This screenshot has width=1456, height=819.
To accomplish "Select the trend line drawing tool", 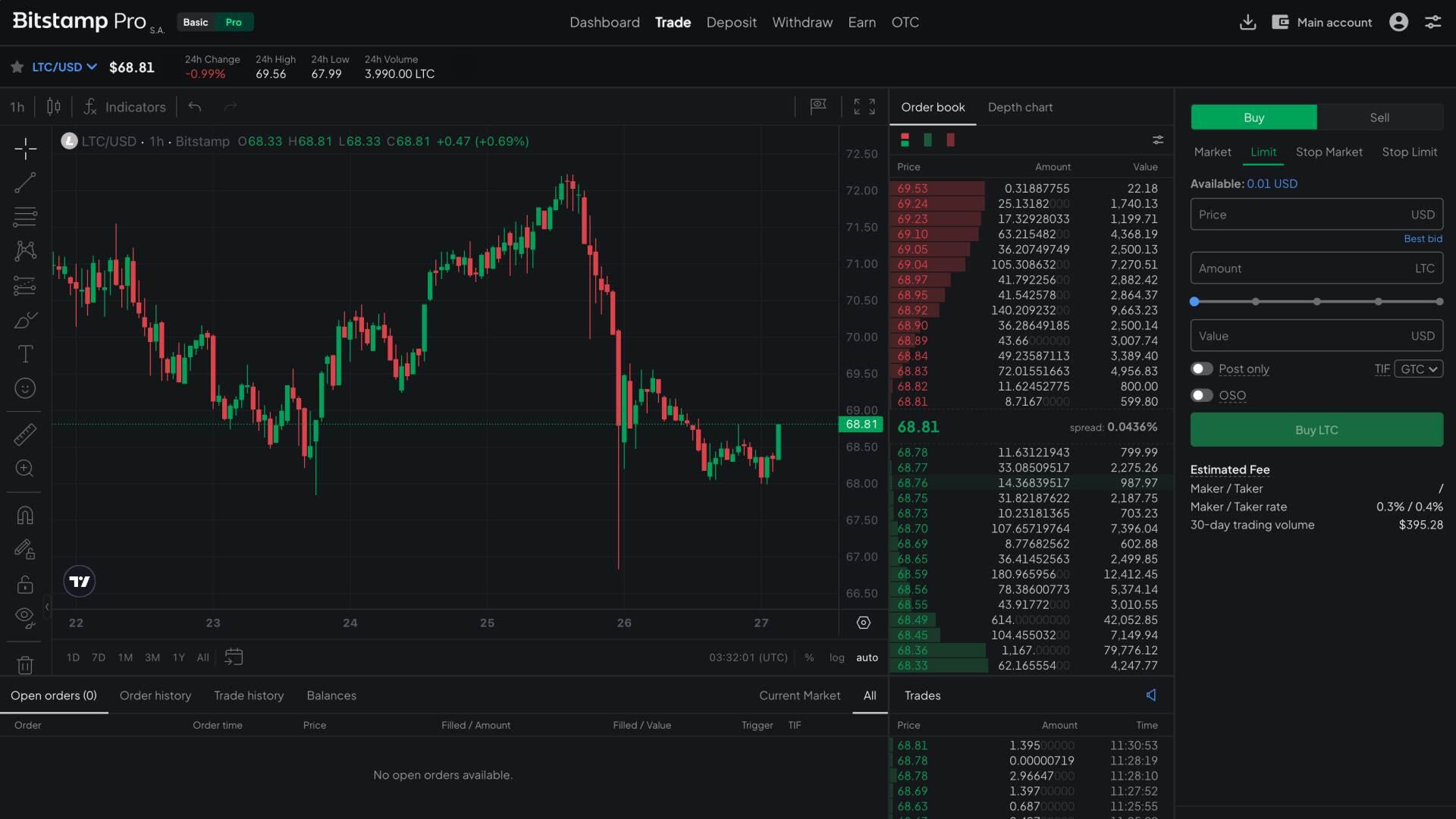I will pos(25,182).
